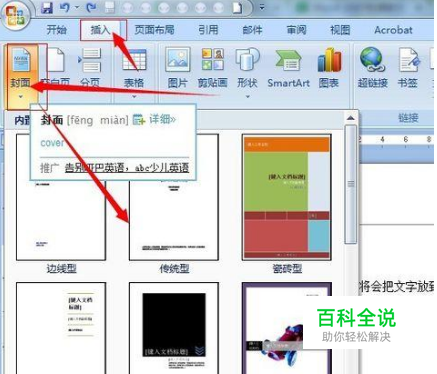Insert a picture with 图片

[178, 68]
